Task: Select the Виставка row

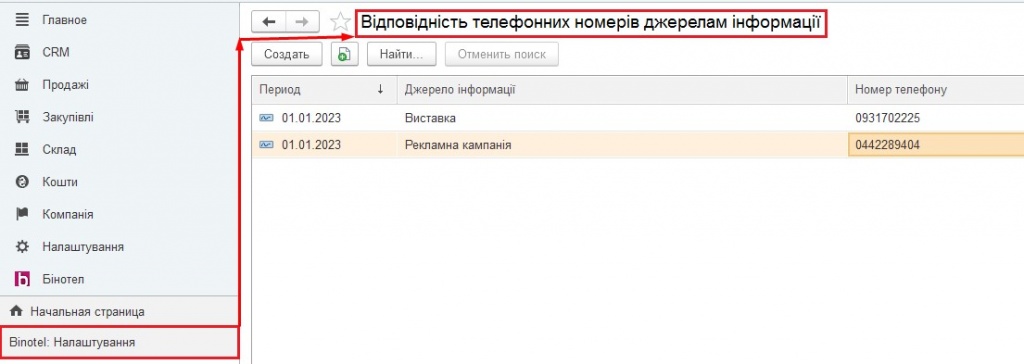Action: (637, 118)
